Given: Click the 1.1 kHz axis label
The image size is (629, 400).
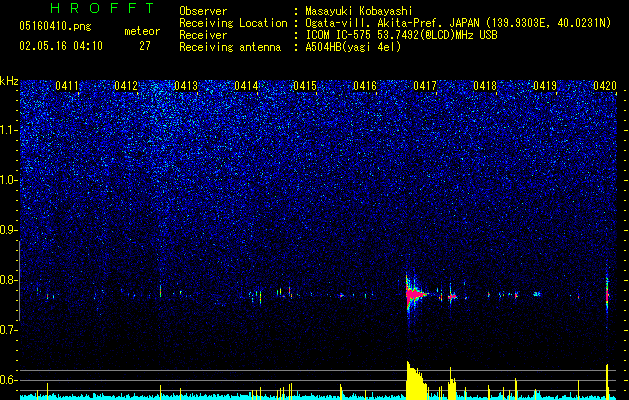Looking at the screenshot, I should tap(9, 130).
